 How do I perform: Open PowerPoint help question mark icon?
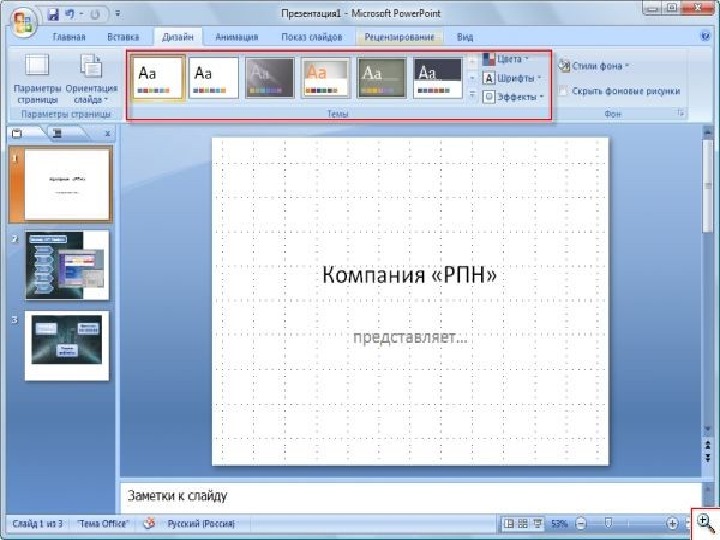(706, 36)
